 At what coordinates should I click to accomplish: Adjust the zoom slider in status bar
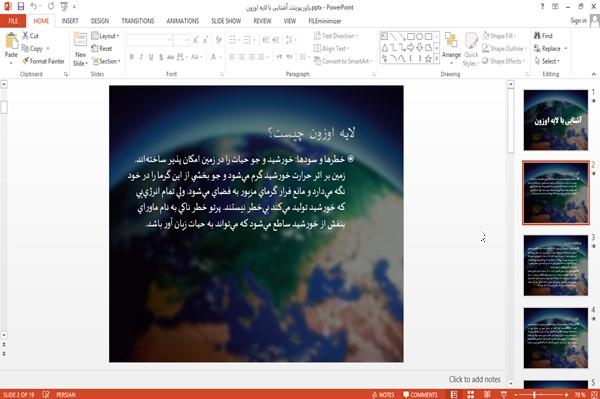pyautogui.click(x=534, y=394)
